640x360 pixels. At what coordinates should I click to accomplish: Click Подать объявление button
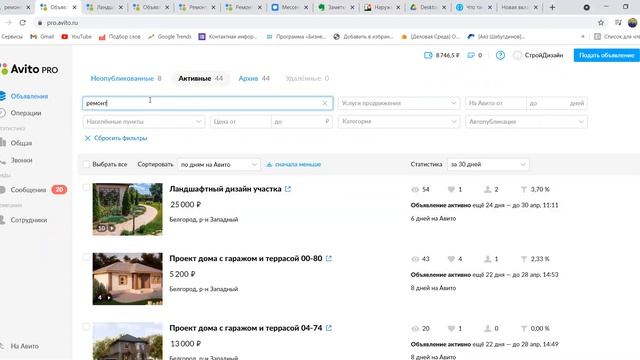(607, 55)
